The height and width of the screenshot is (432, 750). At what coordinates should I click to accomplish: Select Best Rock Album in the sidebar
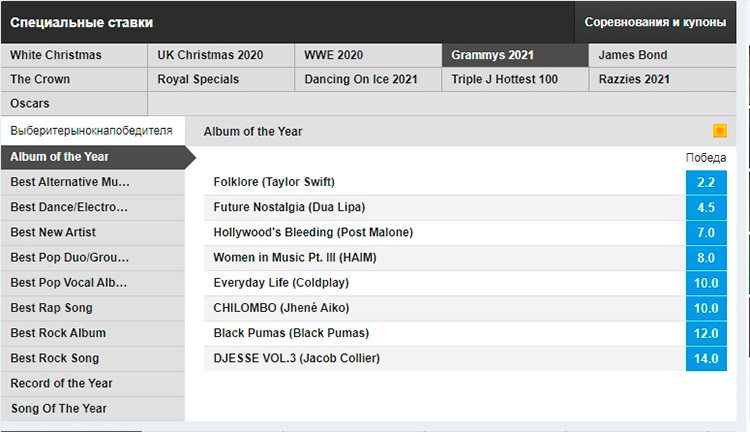point(92,332)
